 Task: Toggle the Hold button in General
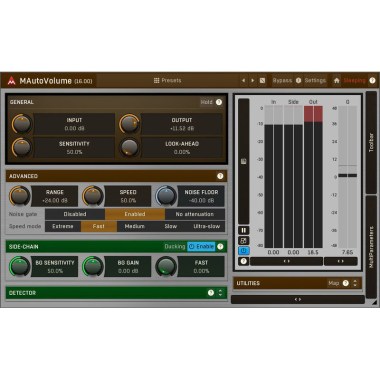(206, 102)
